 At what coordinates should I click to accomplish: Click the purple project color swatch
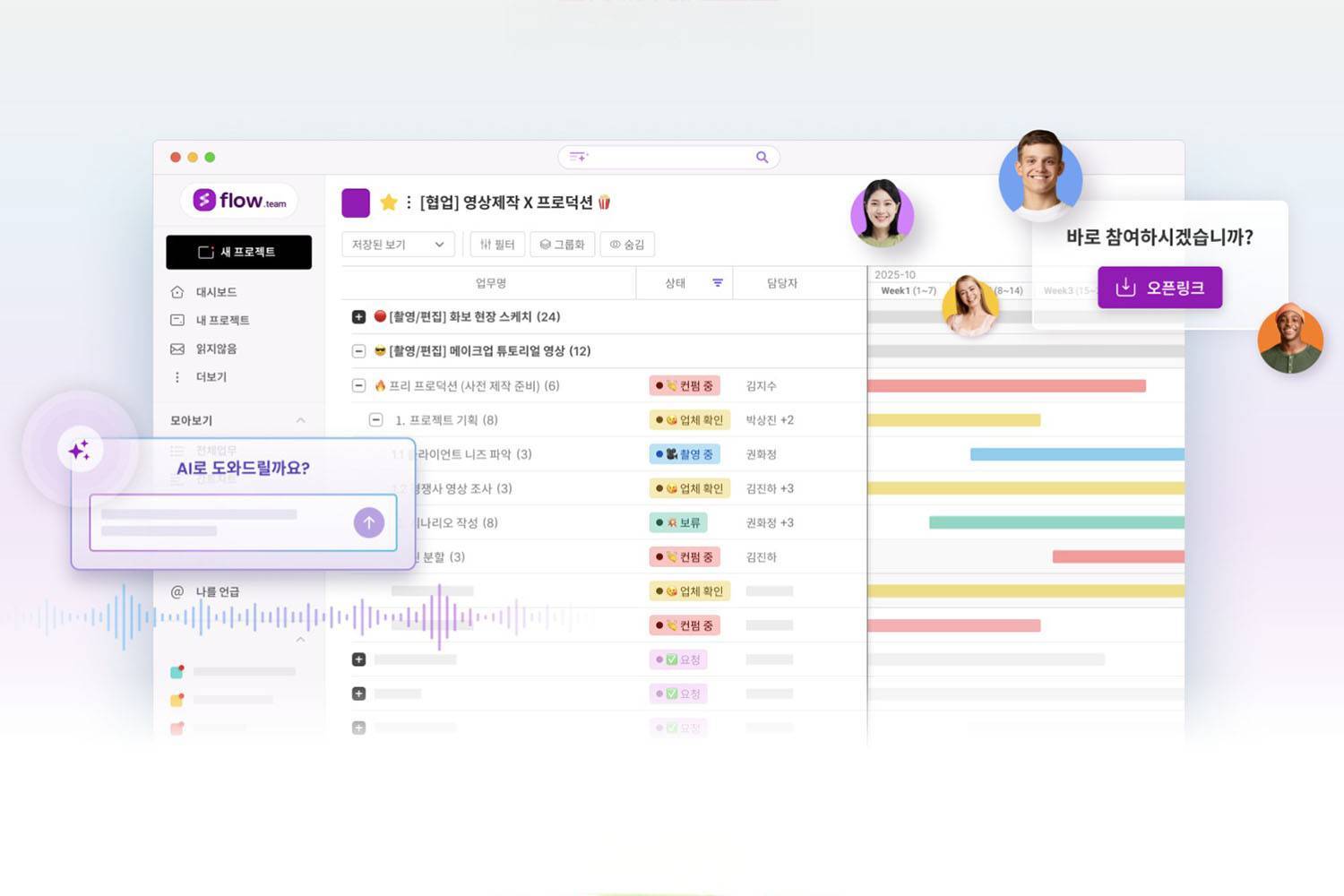click(356, 202)
